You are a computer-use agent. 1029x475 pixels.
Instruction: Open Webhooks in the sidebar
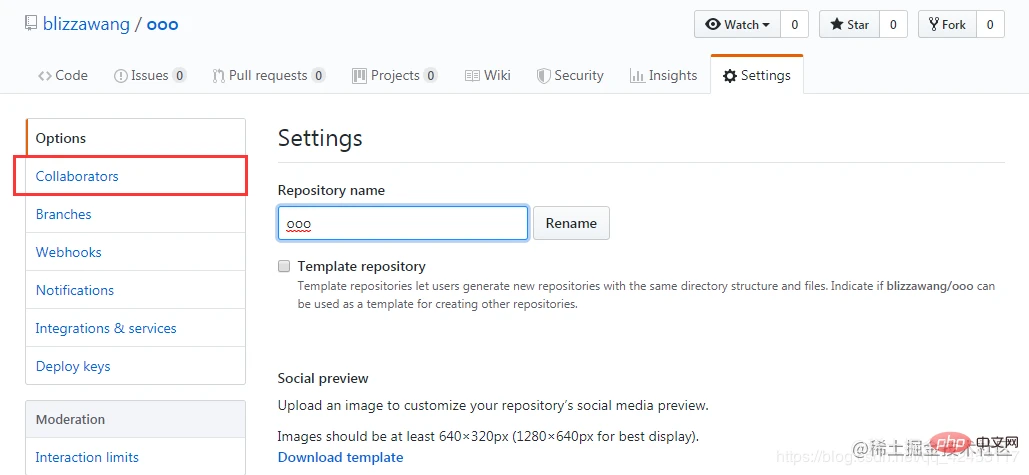[68, 252]
